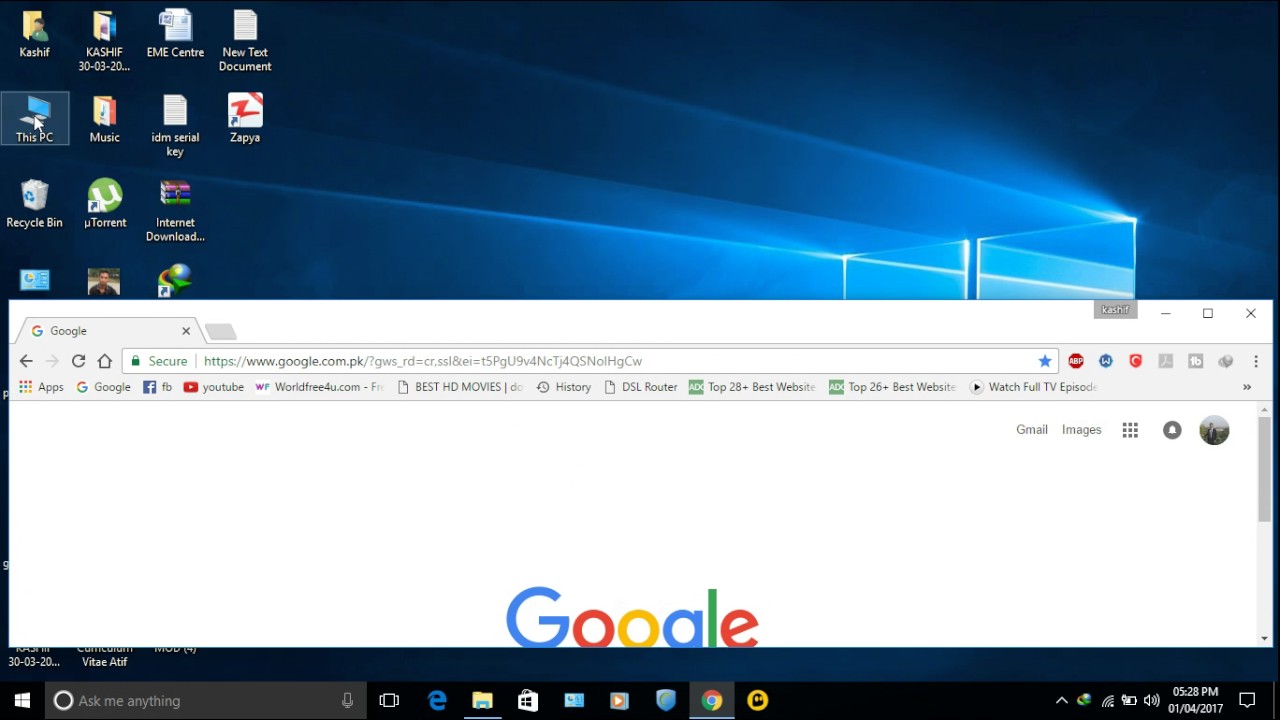This screenshot has width=1280, height=720.
Task: Select the KASHIF 30-03-20 desktop folder
Action: (104, 41)
